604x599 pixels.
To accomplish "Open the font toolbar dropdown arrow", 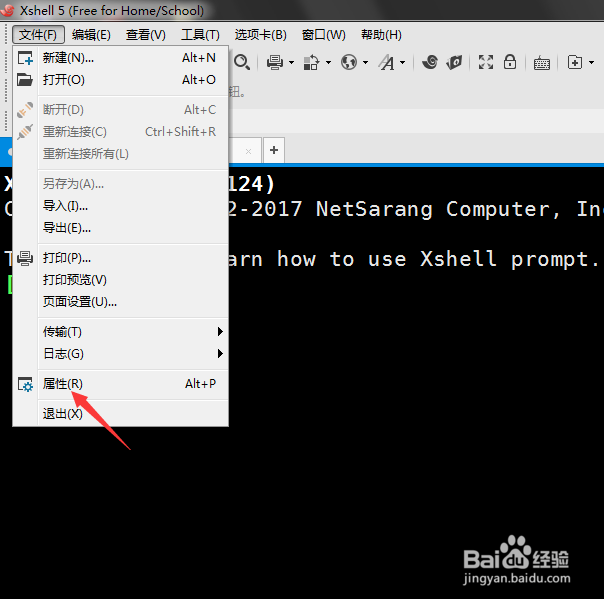I will (403, 62).
